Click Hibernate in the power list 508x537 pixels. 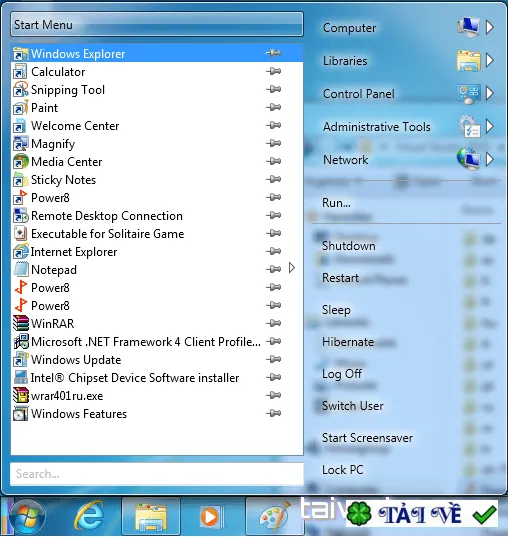tap(348, 342)
